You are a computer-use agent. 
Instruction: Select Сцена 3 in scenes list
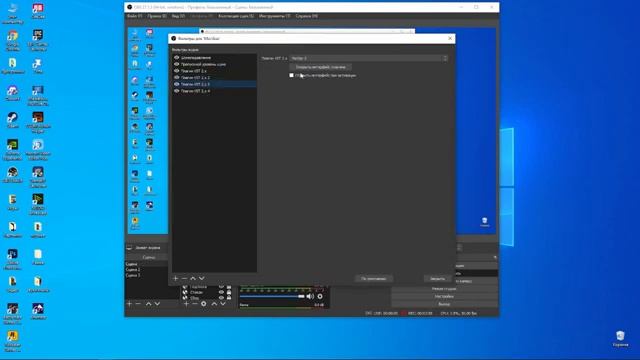pos(146,276)
